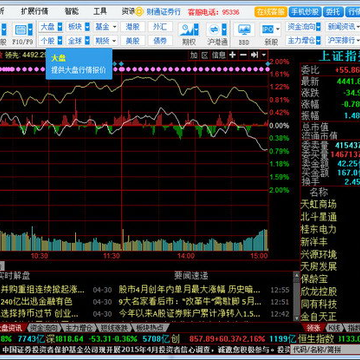Screen dimensions: 360x360
Task: Open the 扩展行情 menu
Action: tap(35, 12)
